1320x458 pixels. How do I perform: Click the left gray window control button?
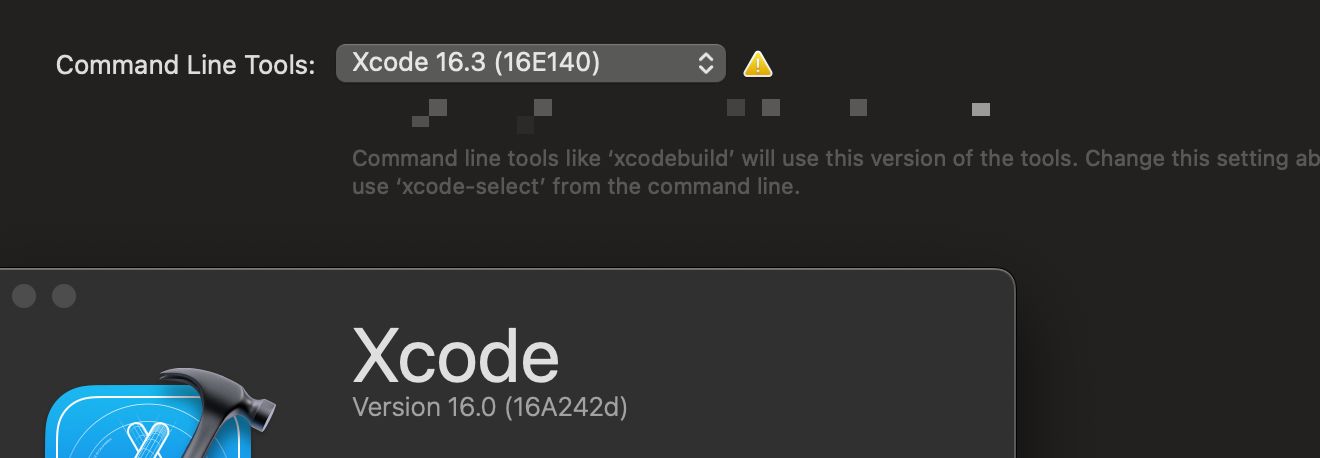pyautogui.click(x=24, y=296)
